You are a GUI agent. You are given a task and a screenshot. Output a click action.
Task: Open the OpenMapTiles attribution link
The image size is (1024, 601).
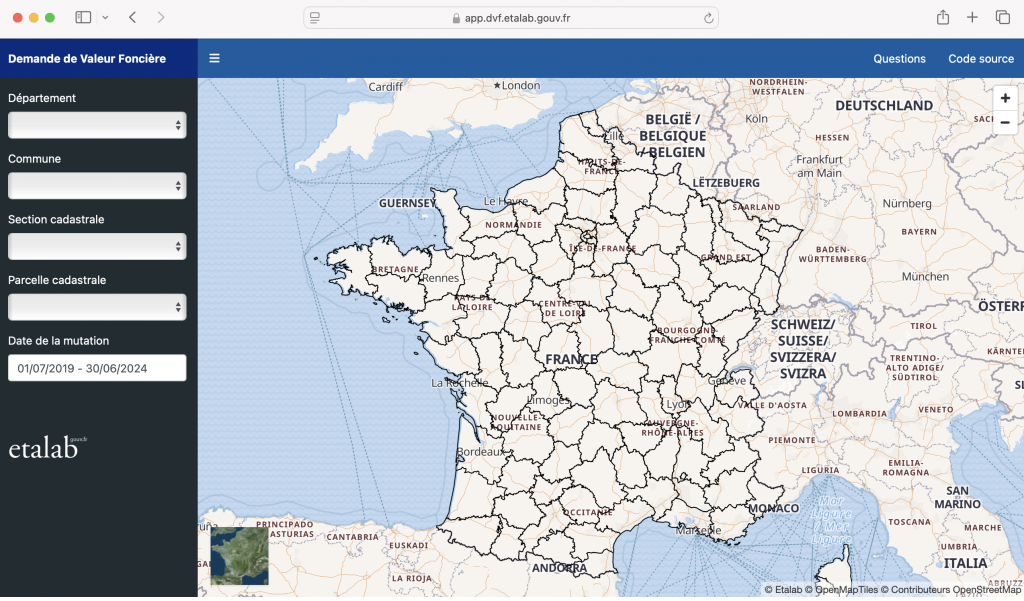(844, 590)
